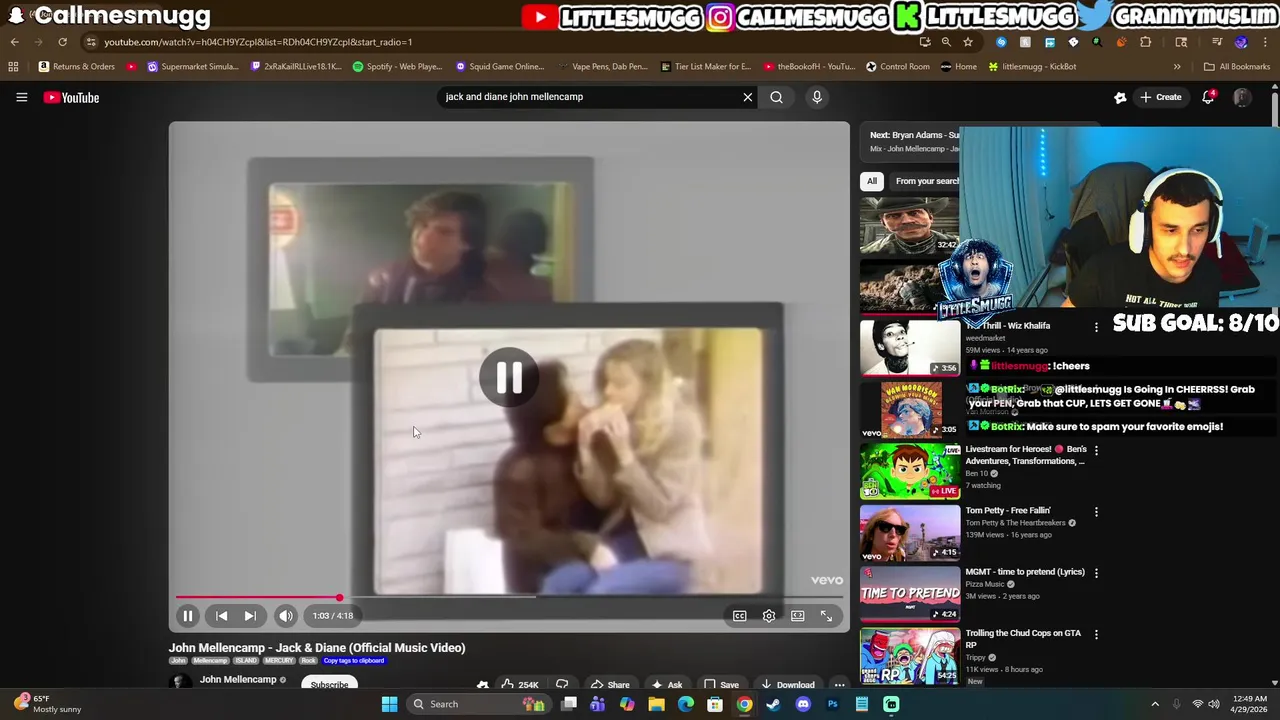1280x720 pixels.
Task: Click the YouTube search magnifier button
Action: [x=776, y=97]
